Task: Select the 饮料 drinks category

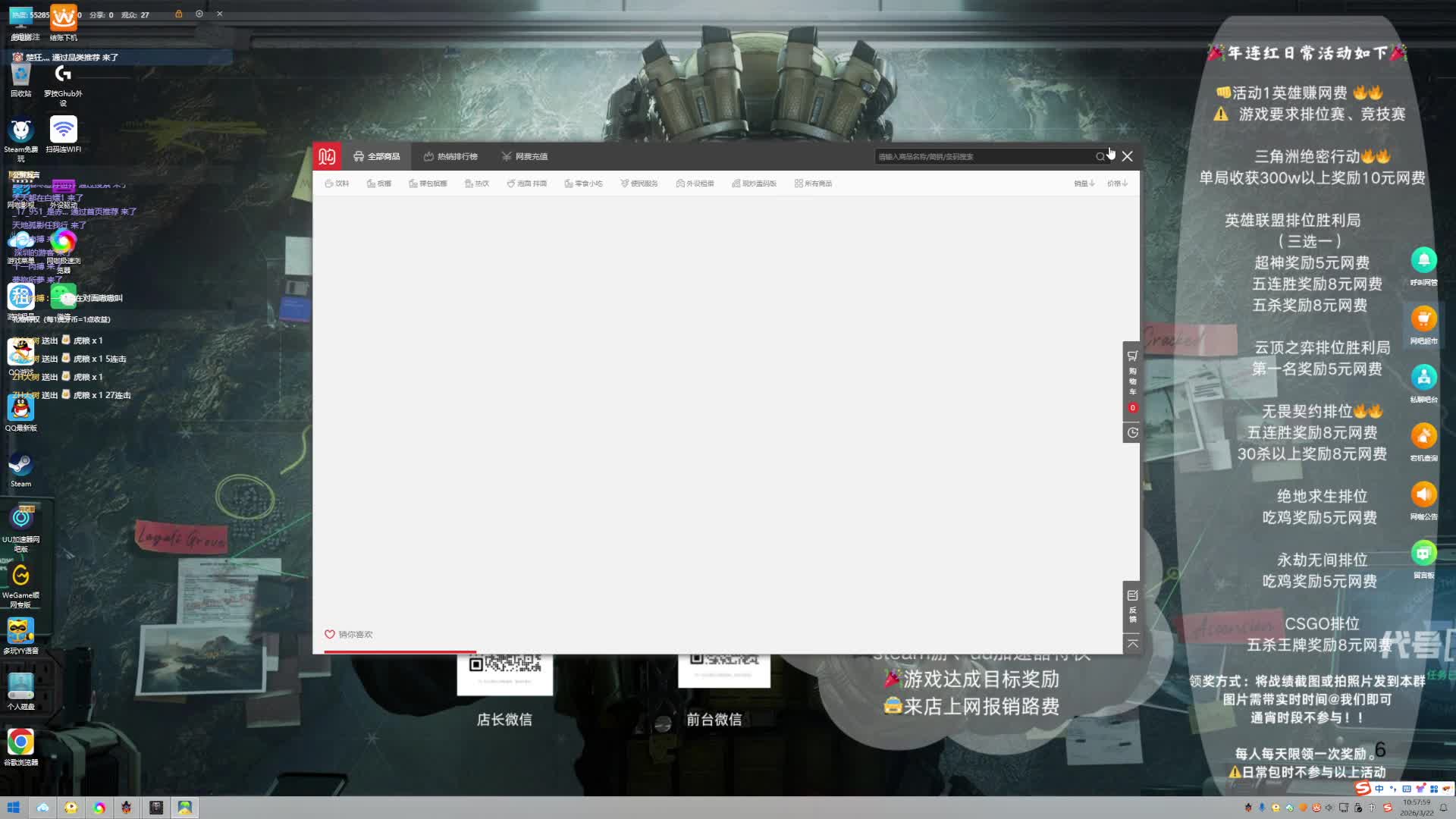Action: tap(337, 183)
